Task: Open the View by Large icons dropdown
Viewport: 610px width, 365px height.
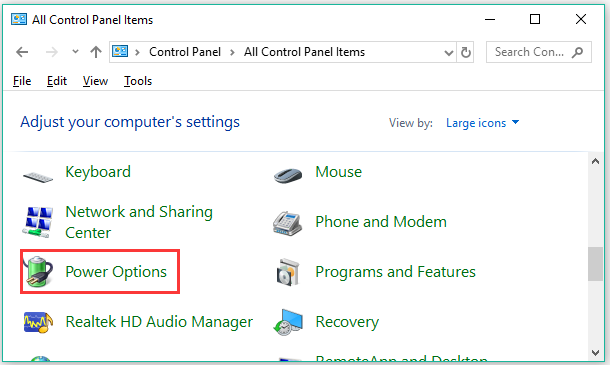Action: click(482, 123)
